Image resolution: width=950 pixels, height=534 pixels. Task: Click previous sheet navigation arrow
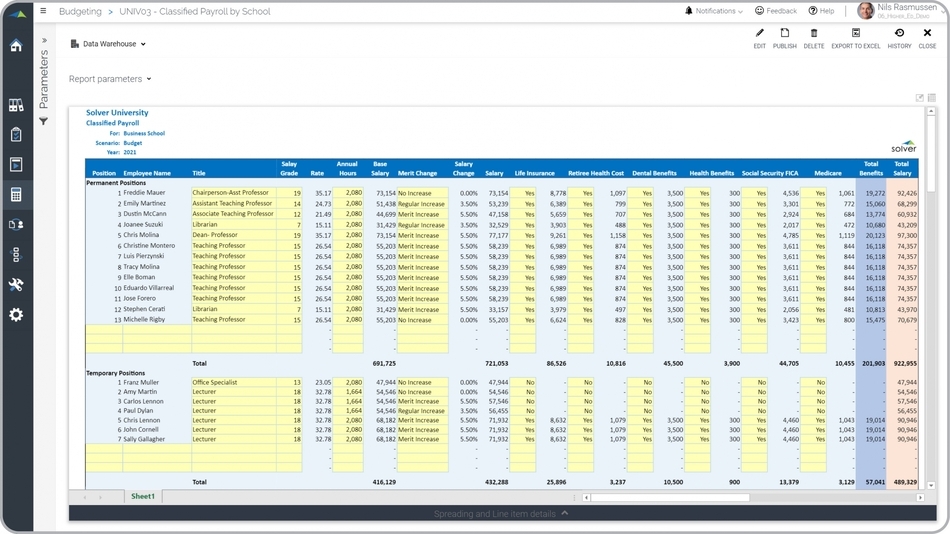click(x=84, y=497)
